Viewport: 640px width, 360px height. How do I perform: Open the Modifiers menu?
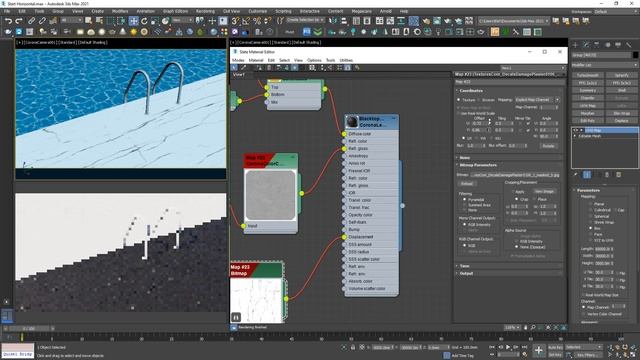point(120,11)
